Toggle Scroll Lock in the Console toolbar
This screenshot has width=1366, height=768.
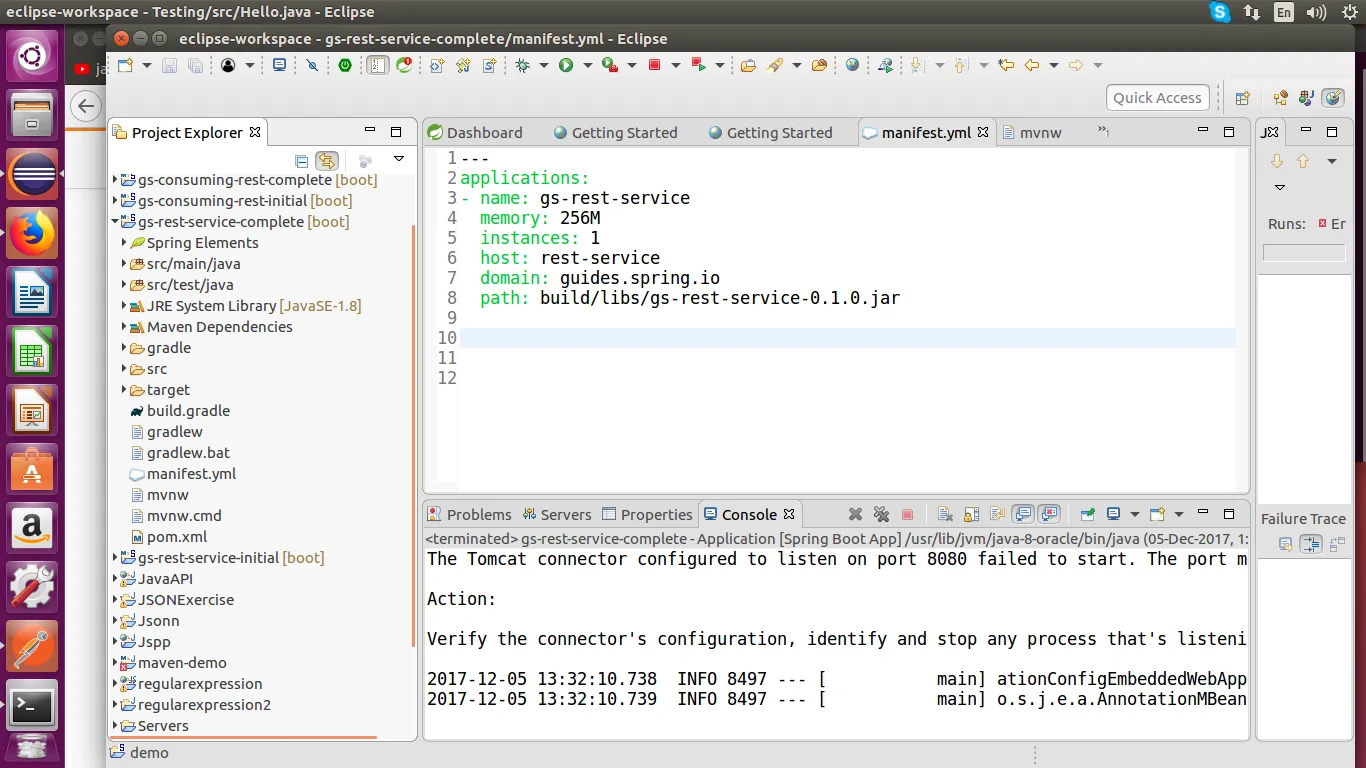point(971,514)
